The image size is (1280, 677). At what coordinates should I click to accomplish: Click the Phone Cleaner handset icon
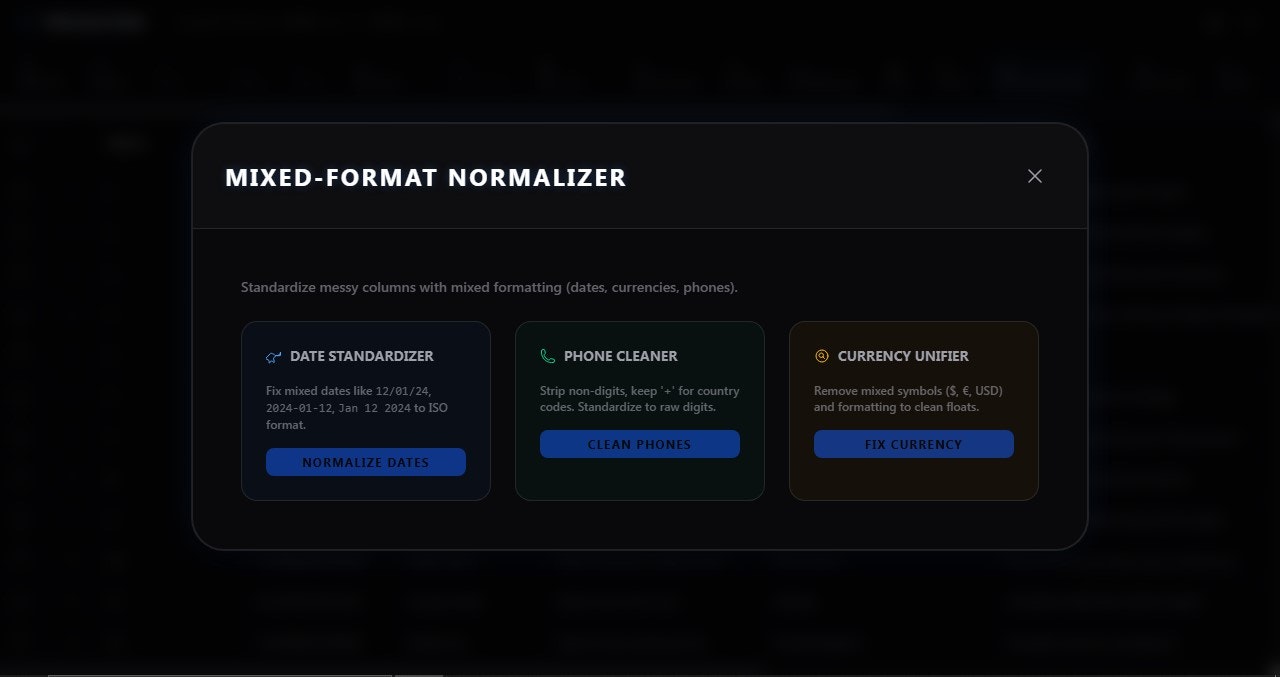(547, 356)
